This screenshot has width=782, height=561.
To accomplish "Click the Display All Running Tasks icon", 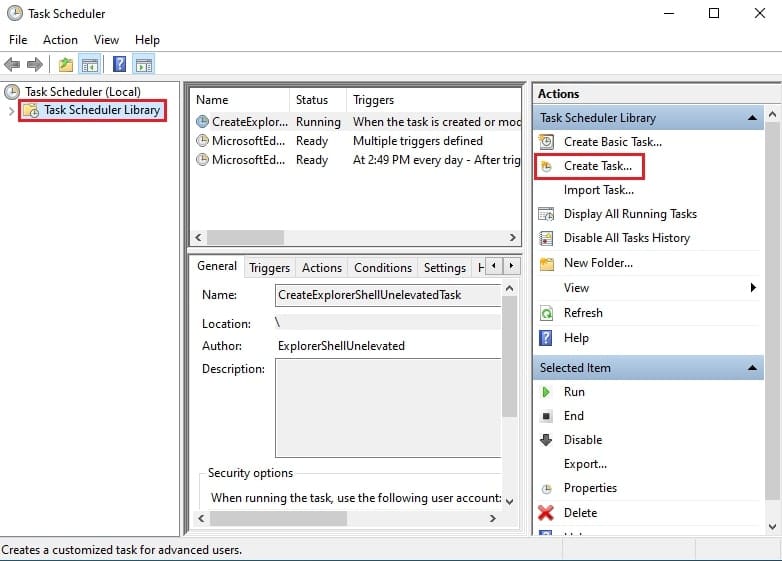I will 547,214.
